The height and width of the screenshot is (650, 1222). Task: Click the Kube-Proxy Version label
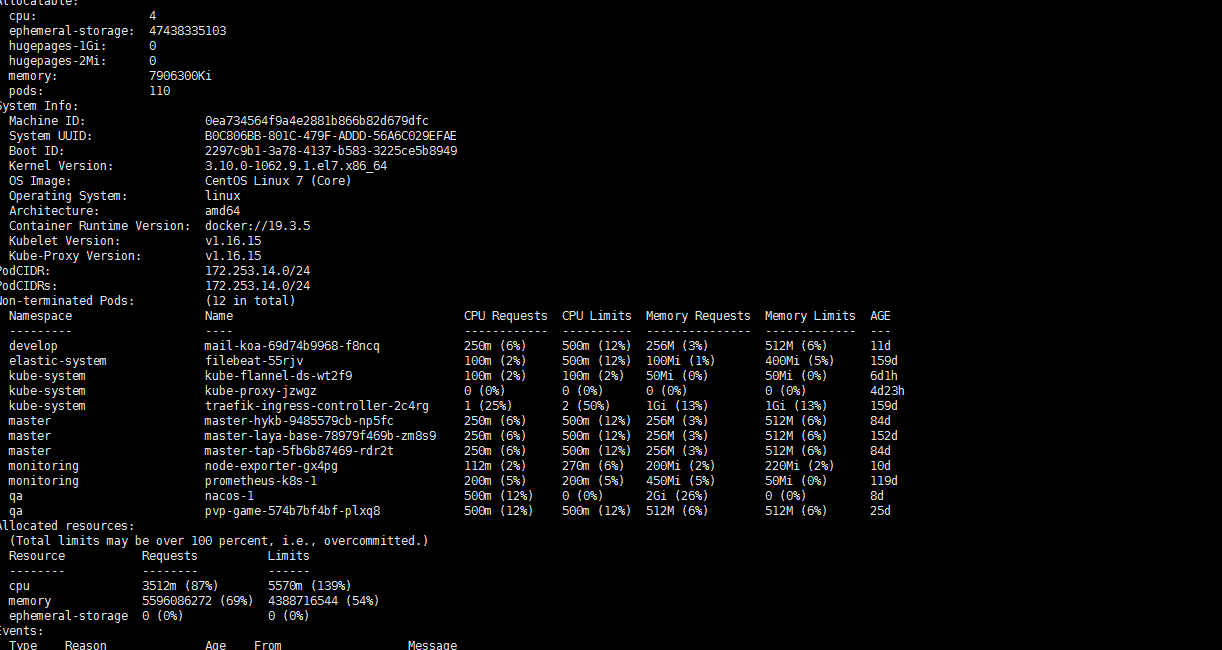(75, 256)
